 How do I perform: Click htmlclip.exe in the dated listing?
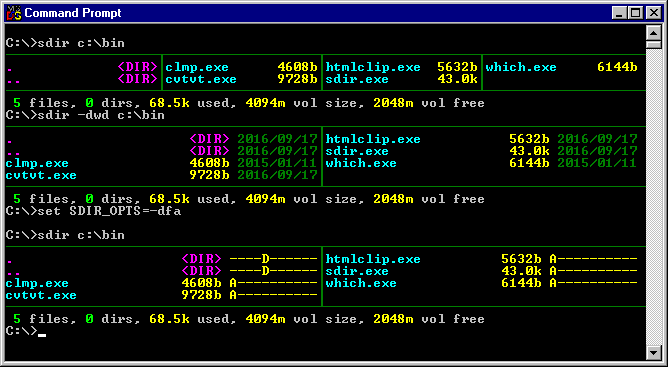click(373, 139)
